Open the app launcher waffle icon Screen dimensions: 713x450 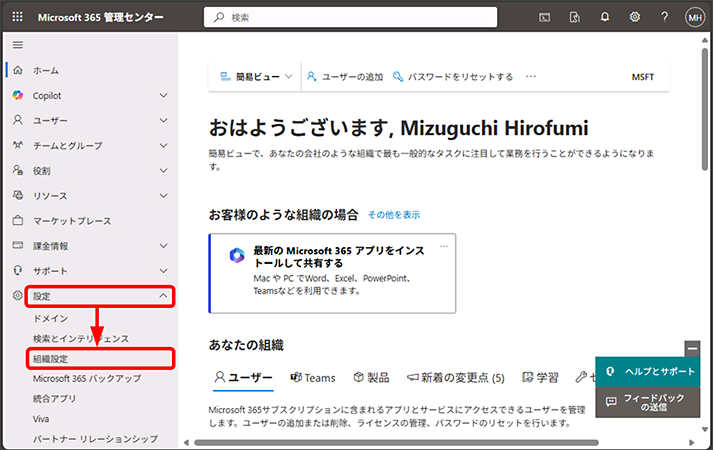(17, 17)
